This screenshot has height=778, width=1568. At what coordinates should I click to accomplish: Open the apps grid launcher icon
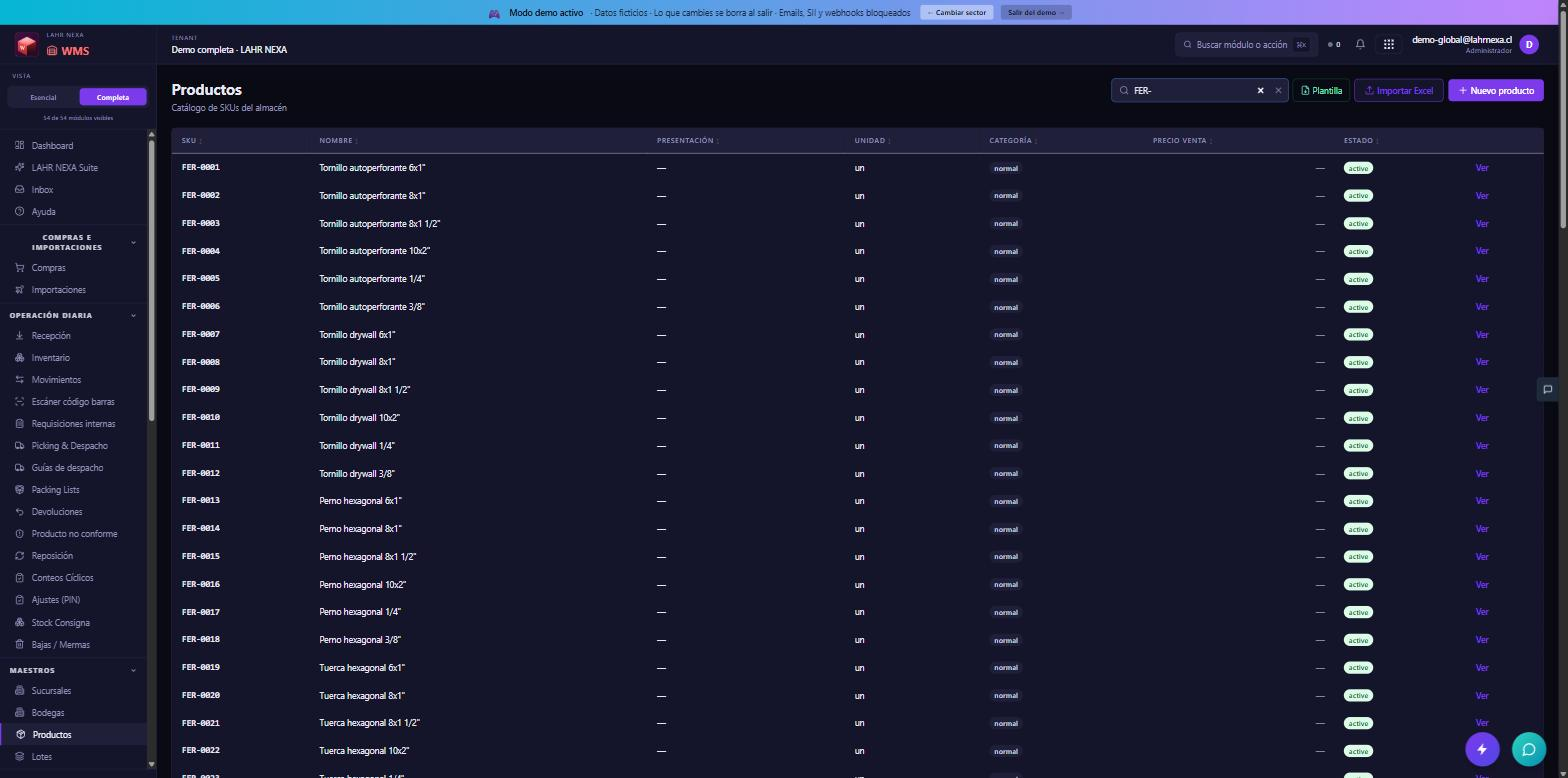(x=1388, y=44)
